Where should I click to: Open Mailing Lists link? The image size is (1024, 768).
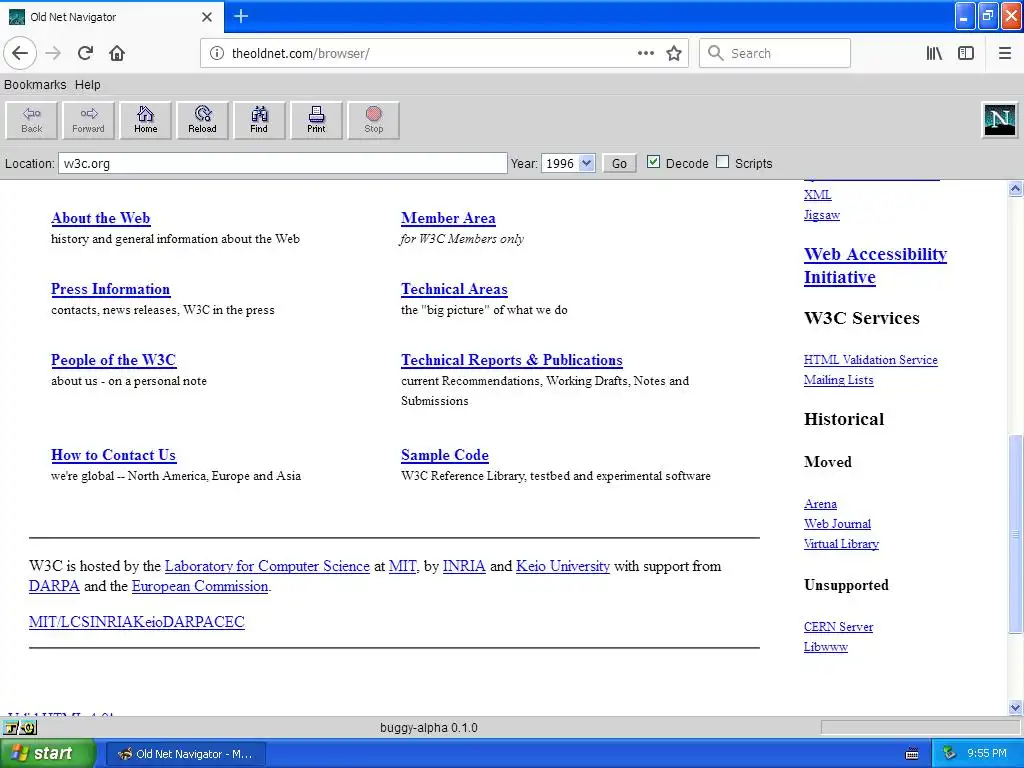pyautogui.click(x=839, y=379)
